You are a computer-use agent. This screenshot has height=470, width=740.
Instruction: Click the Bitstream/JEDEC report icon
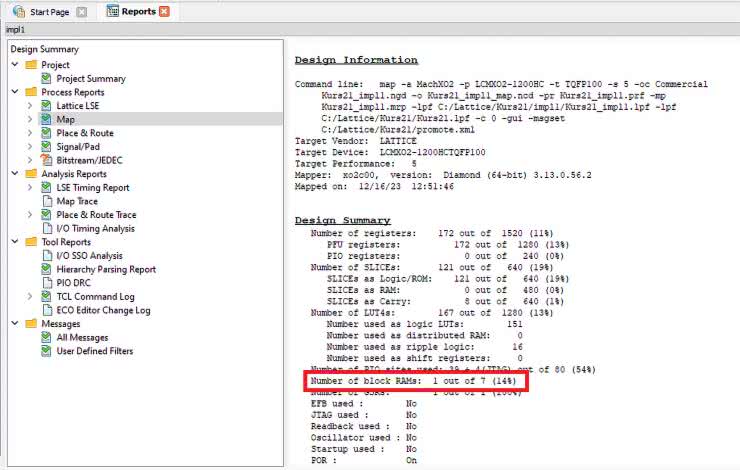coord(46,160)
